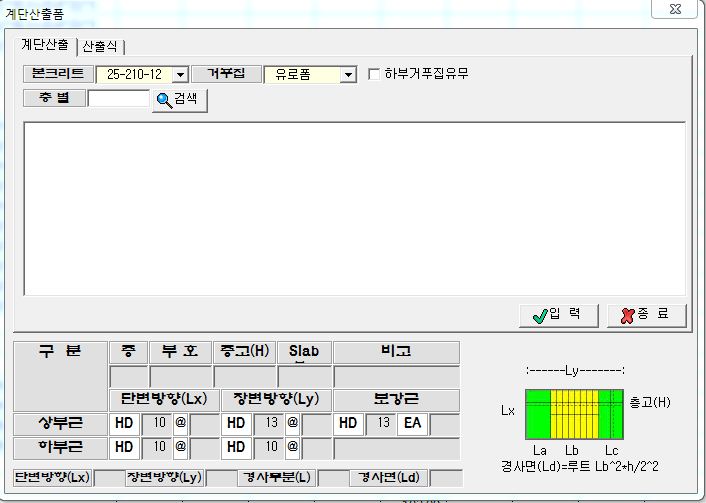The height and width of the screenshot is (503, 706).
Task: Click 상부근 장변방향 spacing field after @
Action: point(317,425)
